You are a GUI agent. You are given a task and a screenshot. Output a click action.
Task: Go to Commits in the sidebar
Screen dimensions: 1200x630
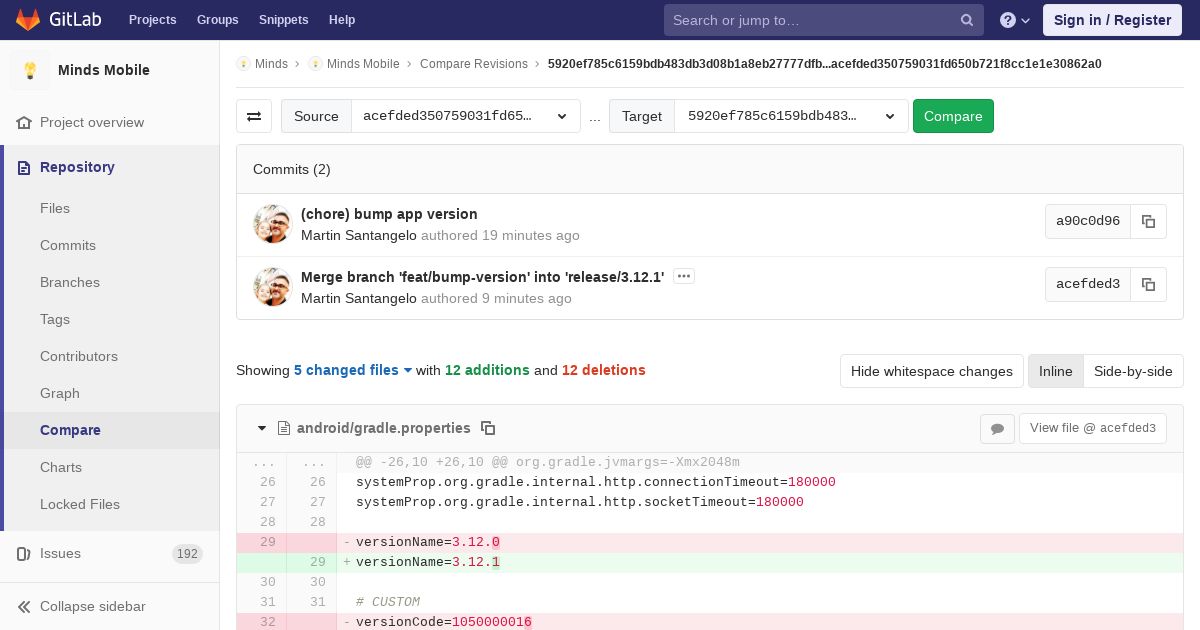click(68, 245)
